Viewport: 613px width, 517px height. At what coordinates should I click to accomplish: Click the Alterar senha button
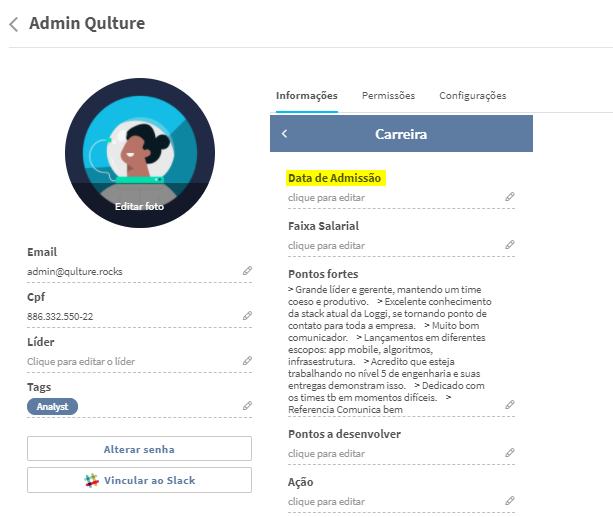coord(139,449)
